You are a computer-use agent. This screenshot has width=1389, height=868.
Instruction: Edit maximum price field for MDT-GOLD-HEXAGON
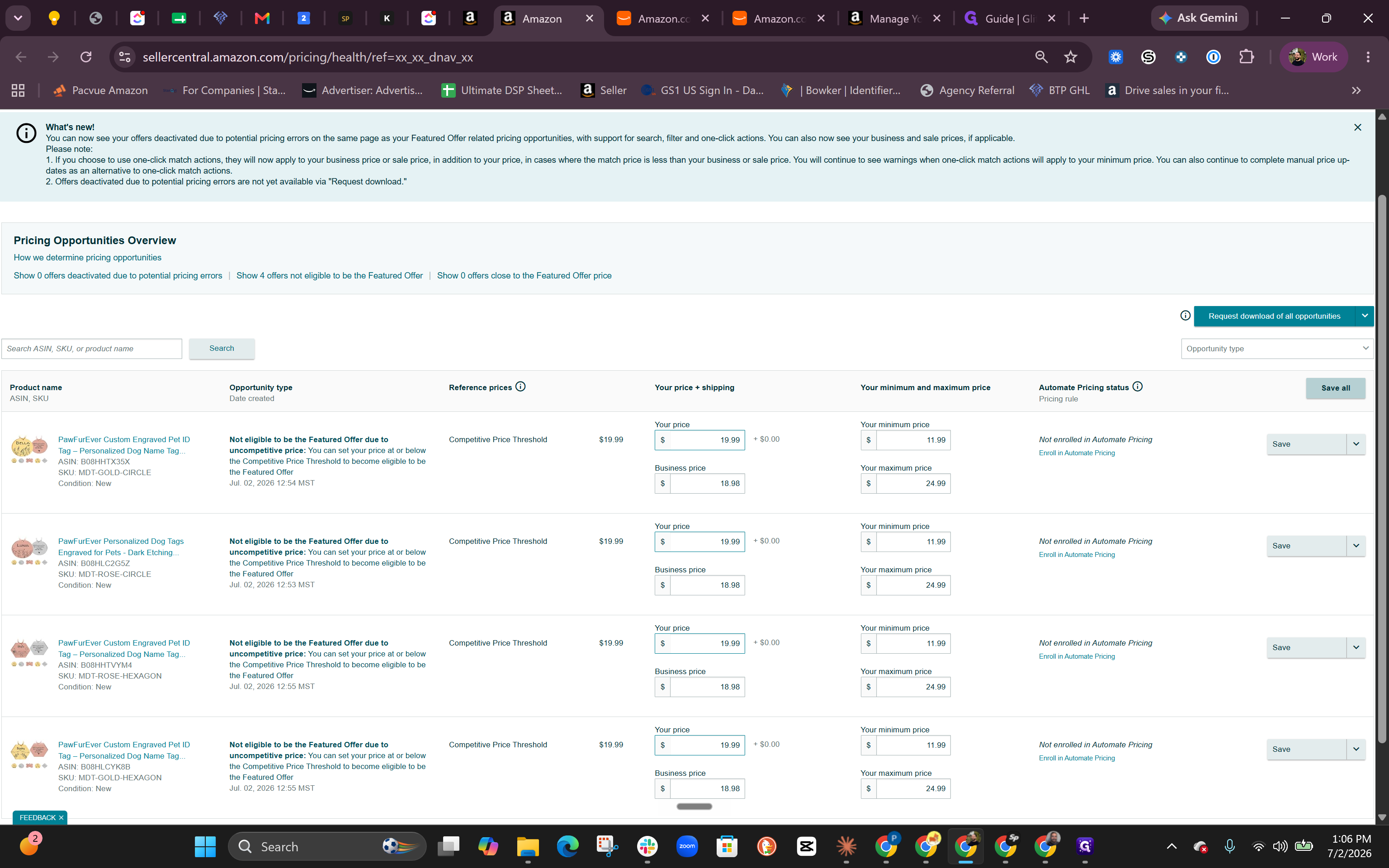tap(905, 788)
